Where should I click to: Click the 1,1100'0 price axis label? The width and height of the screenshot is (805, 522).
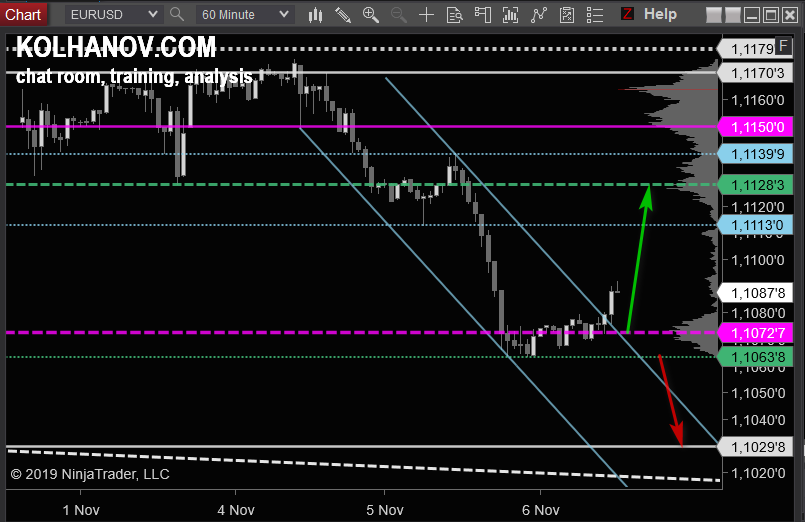[758, 260]
